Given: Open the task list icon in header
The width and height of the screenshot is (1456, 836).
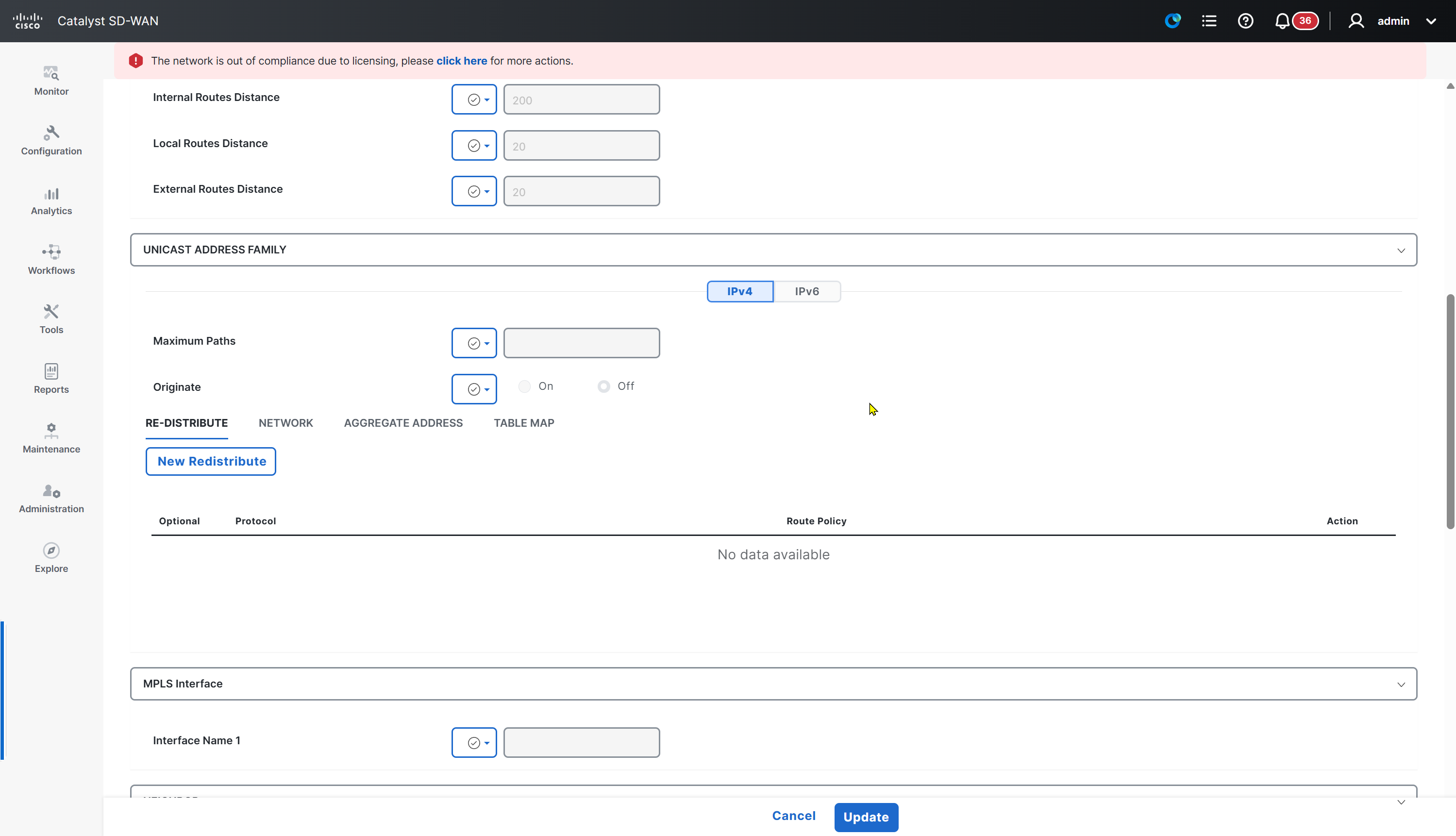Looking at the screenshot, I should 1209,21.
